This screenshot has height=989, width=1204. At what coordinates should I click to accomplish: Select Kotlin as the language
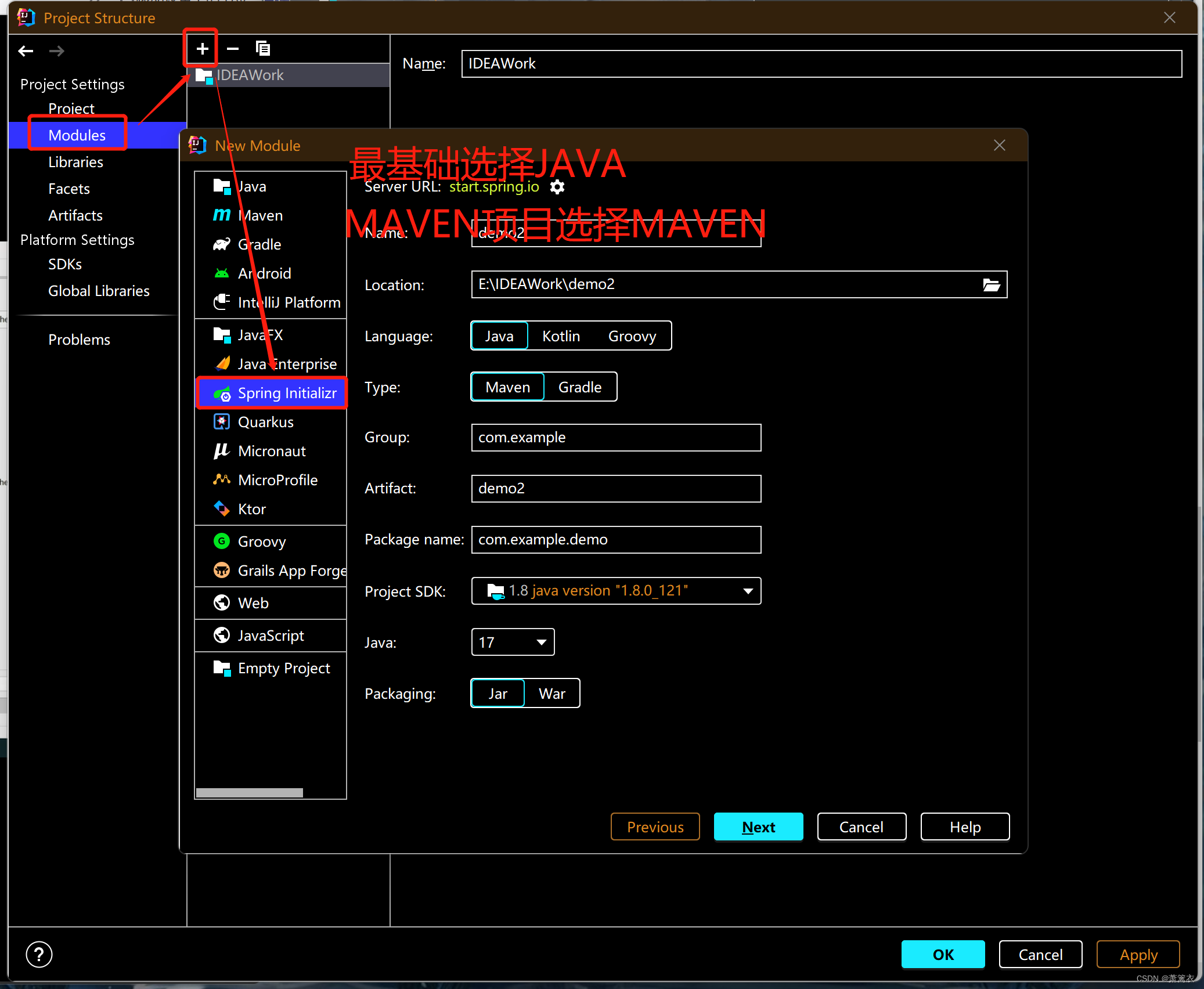coord(561,336)
